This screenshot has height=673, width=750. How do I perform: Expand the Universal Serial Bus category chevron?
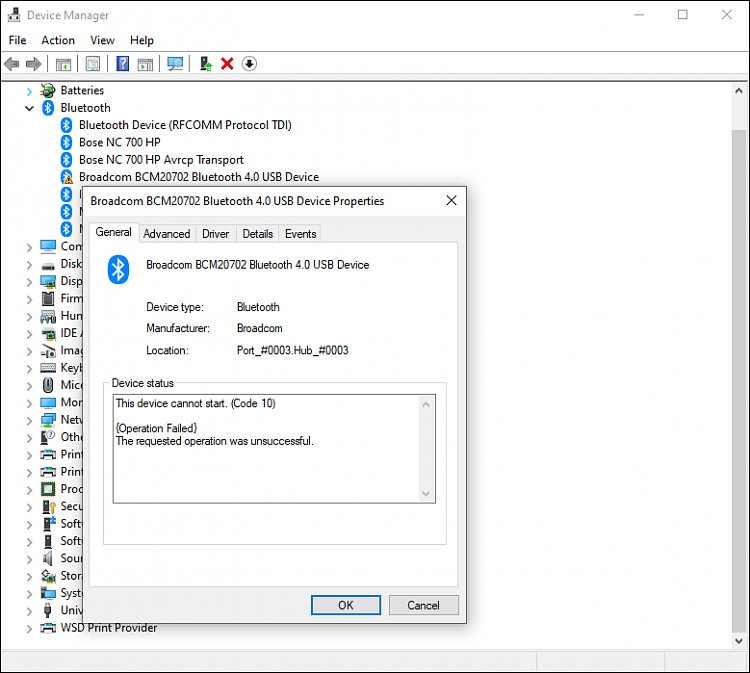tap(29, 611)
